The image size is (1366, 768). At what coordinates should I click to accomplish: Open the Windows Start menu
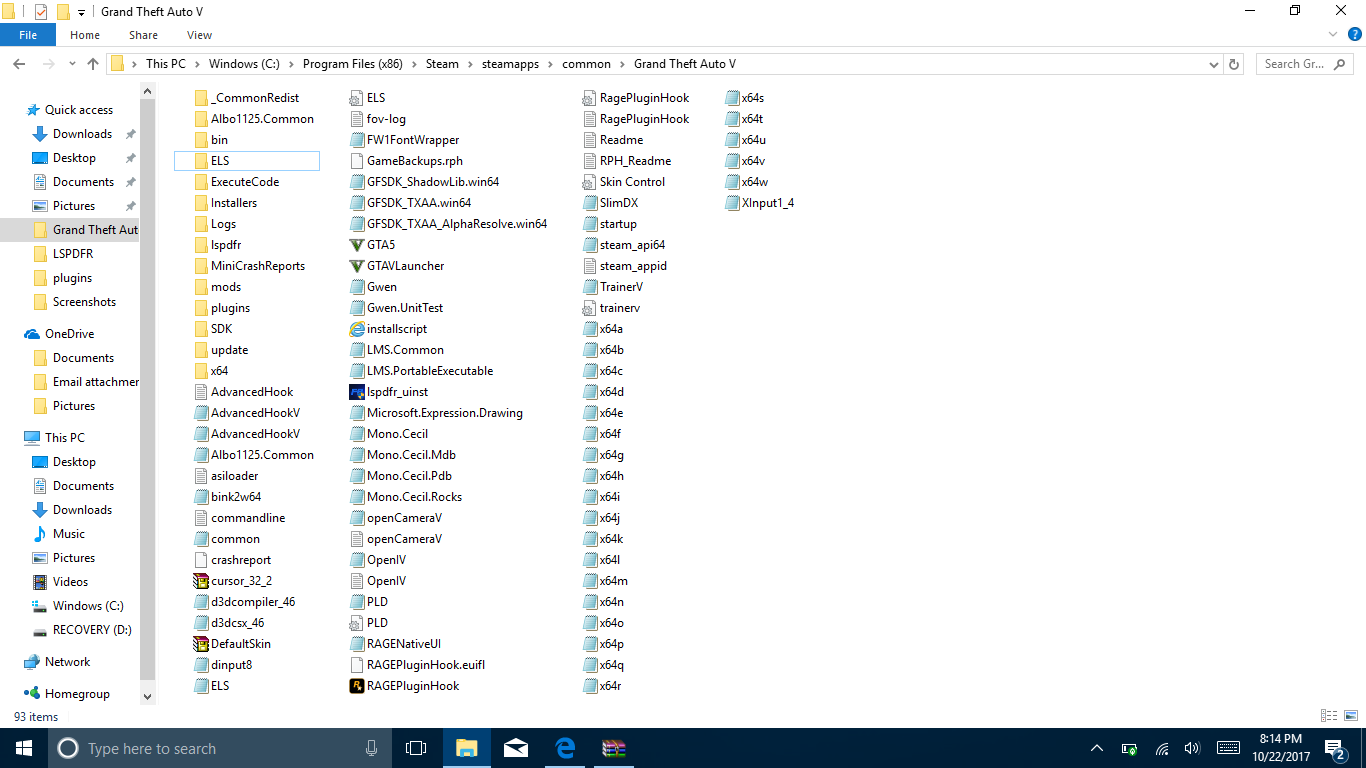click(24, 748)
